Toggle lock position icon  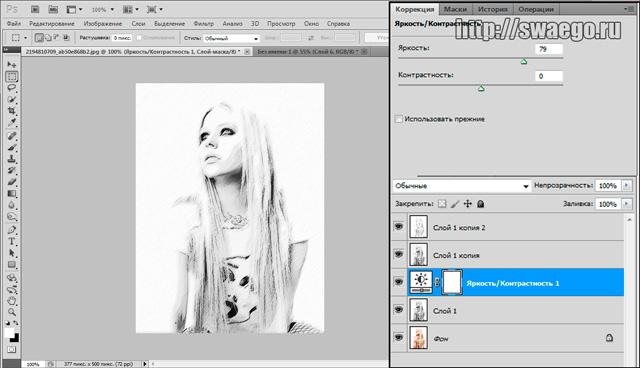pyautogui.click(x=468, y=204)
